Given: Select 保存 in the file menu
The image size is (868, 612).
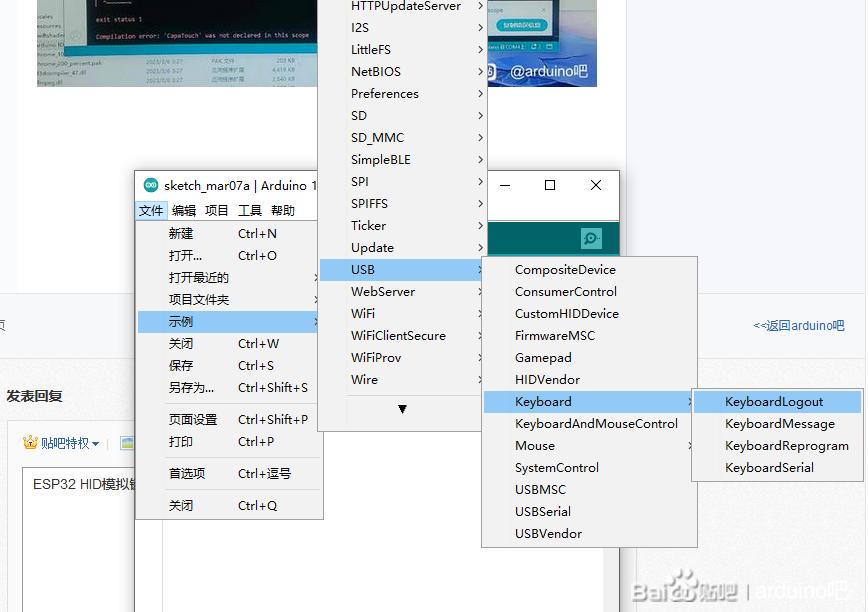Looking at the screenshot, I should (229, 366).
